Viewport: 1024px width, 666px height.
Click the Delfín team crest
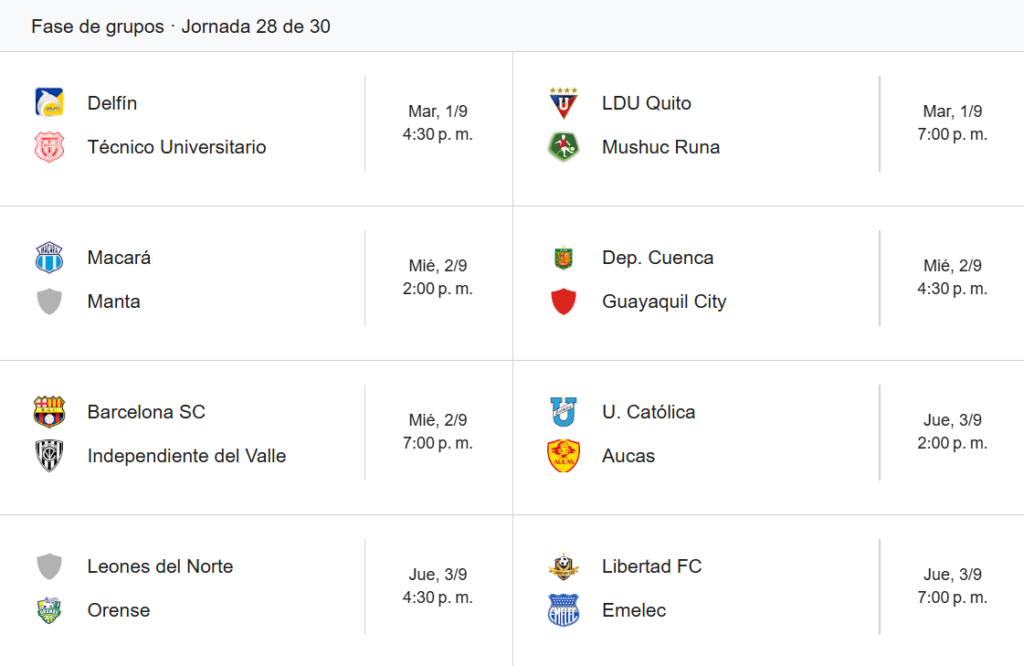49,103
